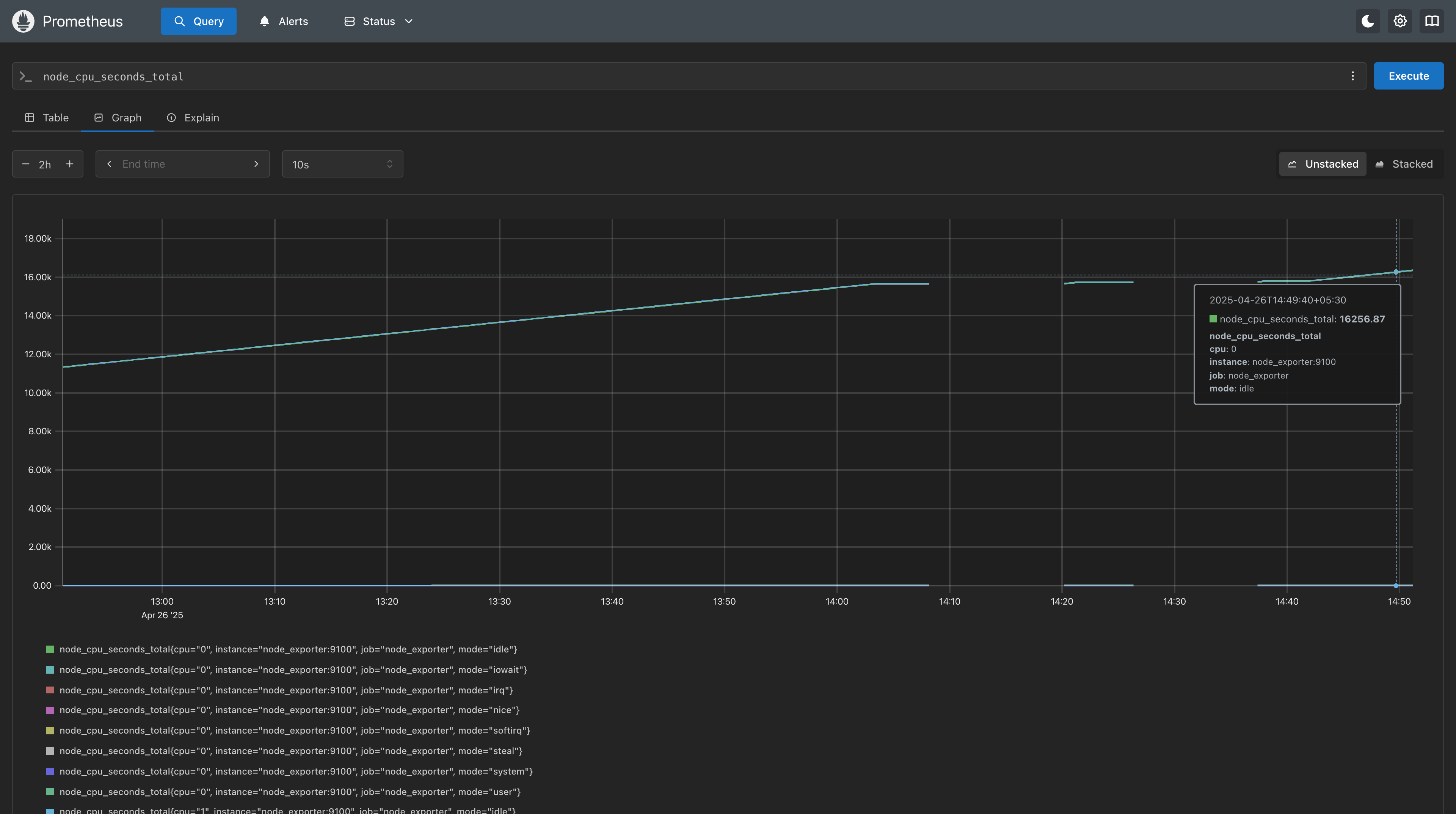Toggle cpu 0 mode irq legend swatch
This screenshot has width=1456, height=814.
pos(50,690)
